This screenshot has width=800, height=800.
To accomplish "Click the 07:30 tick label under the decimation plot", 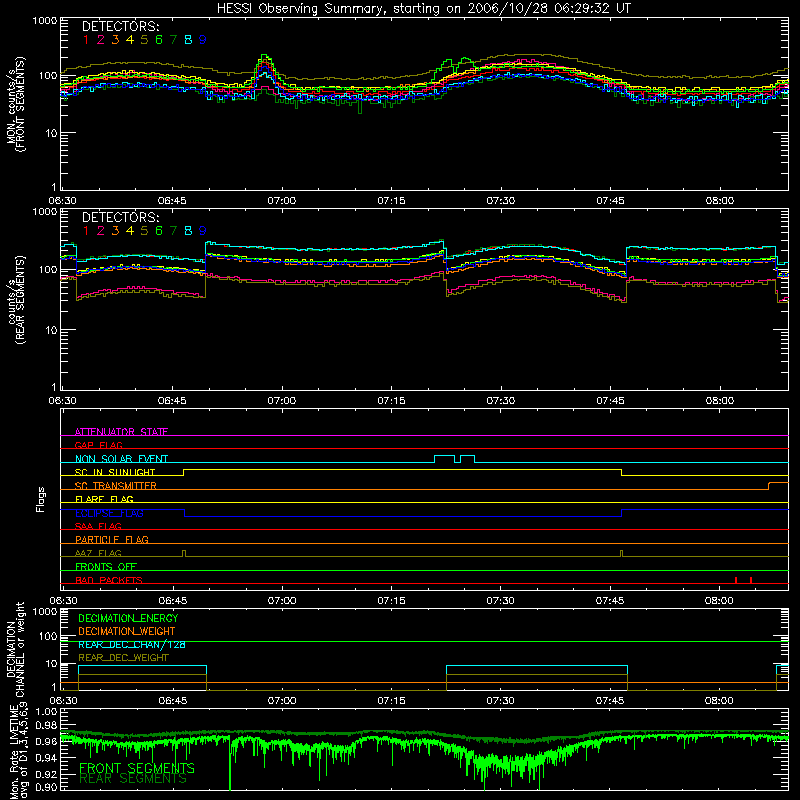I will pyautogui.click(x=500, y=701).
